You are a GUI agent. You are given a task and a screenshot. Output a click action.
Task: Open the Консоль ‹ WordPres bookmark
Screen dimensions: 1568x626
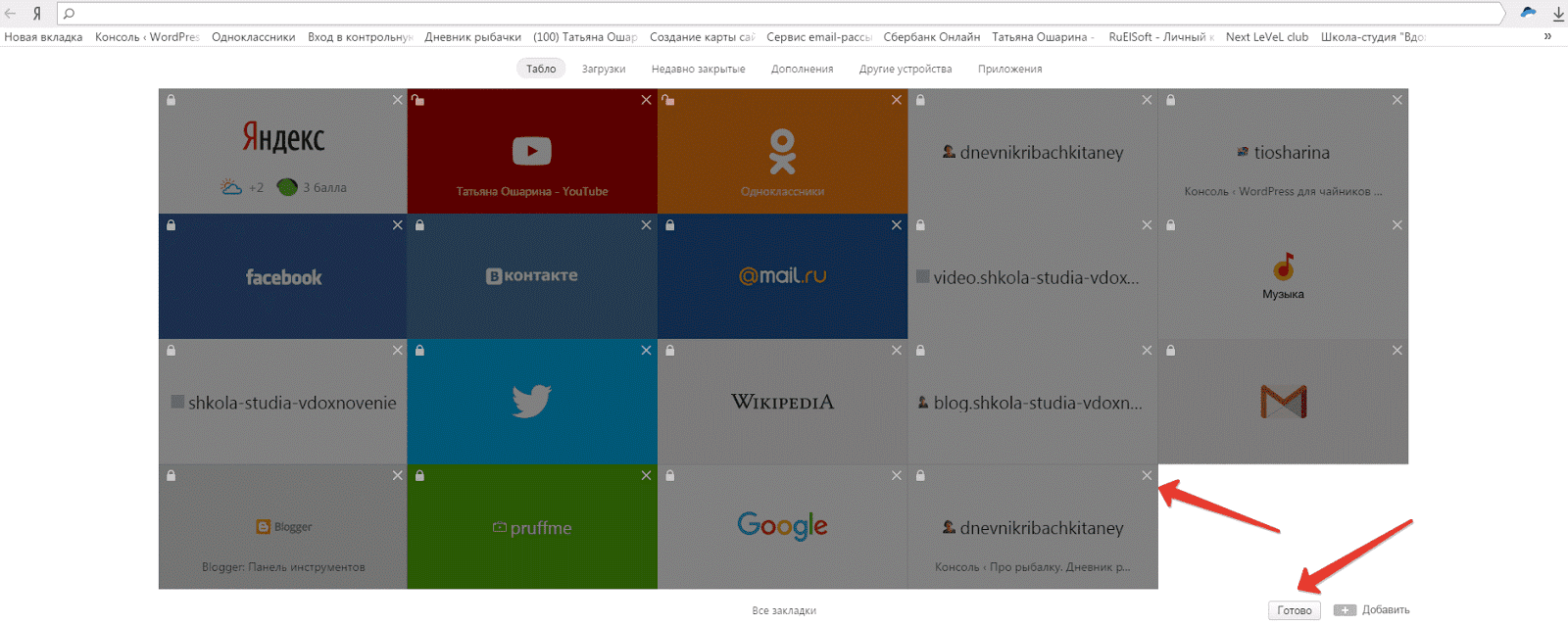tap(147, 37)
